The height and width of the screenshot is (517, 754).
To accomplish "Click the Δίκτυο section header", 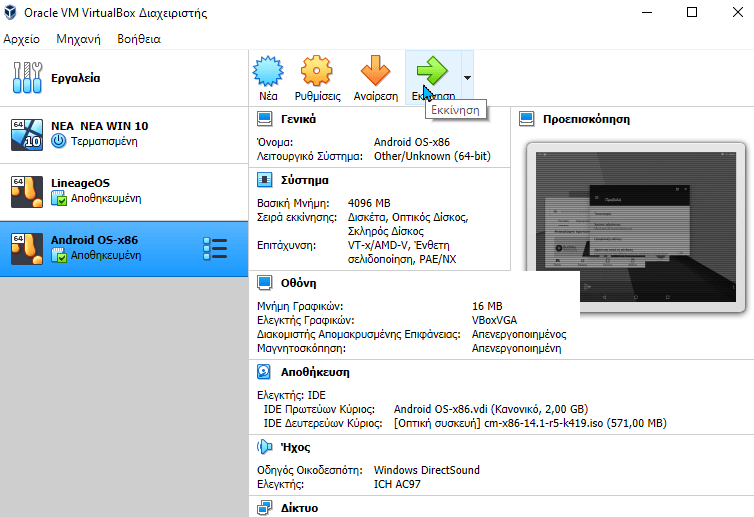I will click(x=299, y=508).
